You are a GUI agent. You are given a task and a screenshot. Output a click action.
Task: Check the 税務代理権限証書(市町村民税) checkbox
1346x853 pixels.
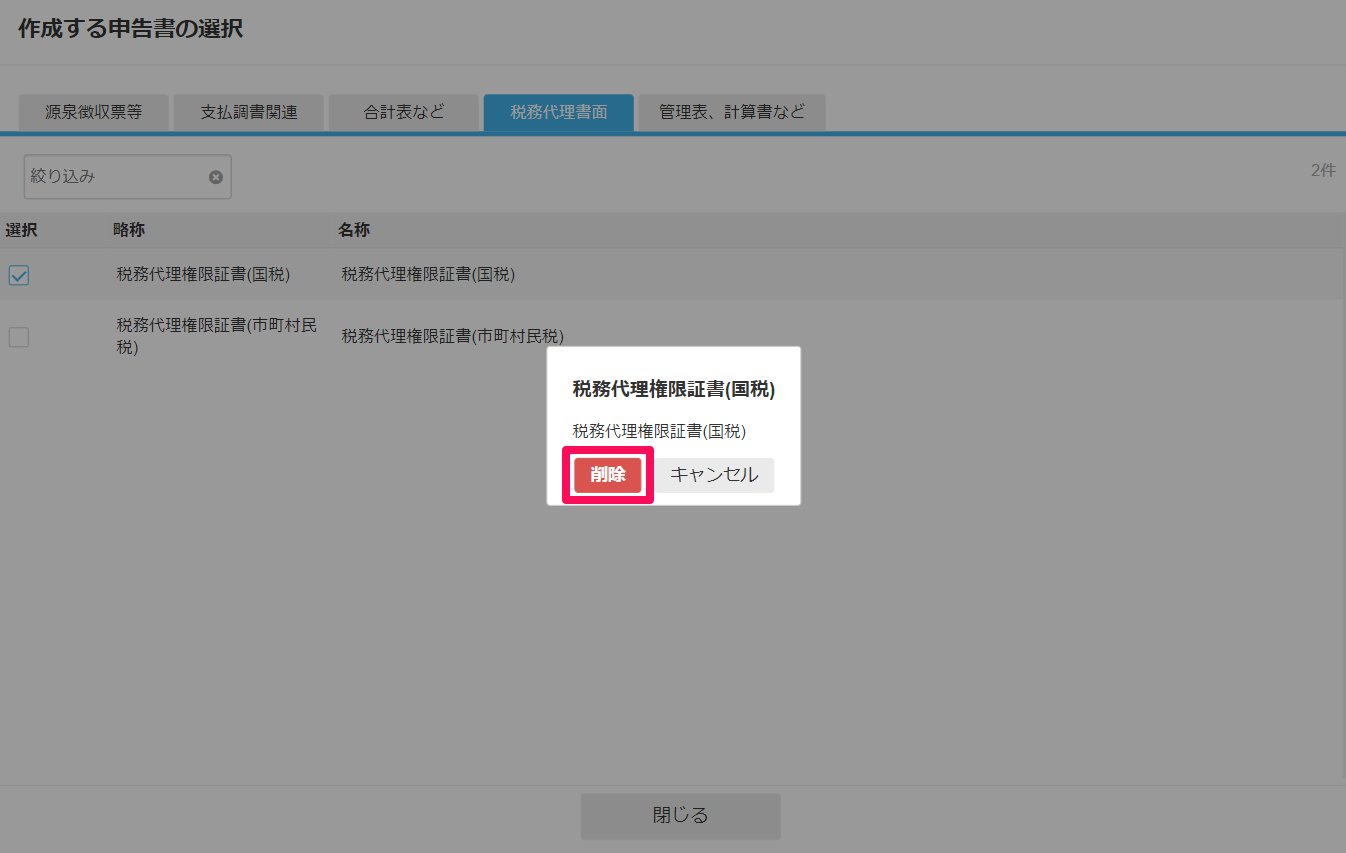pyautogui.click(x=18, y=337)
